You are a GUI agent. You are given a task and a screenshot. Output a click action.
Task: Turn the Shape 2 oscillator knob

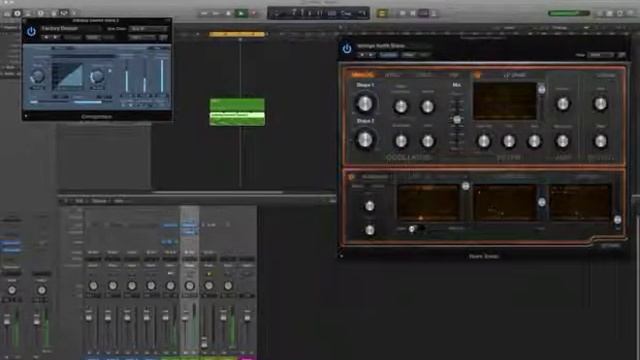point(364,140)
